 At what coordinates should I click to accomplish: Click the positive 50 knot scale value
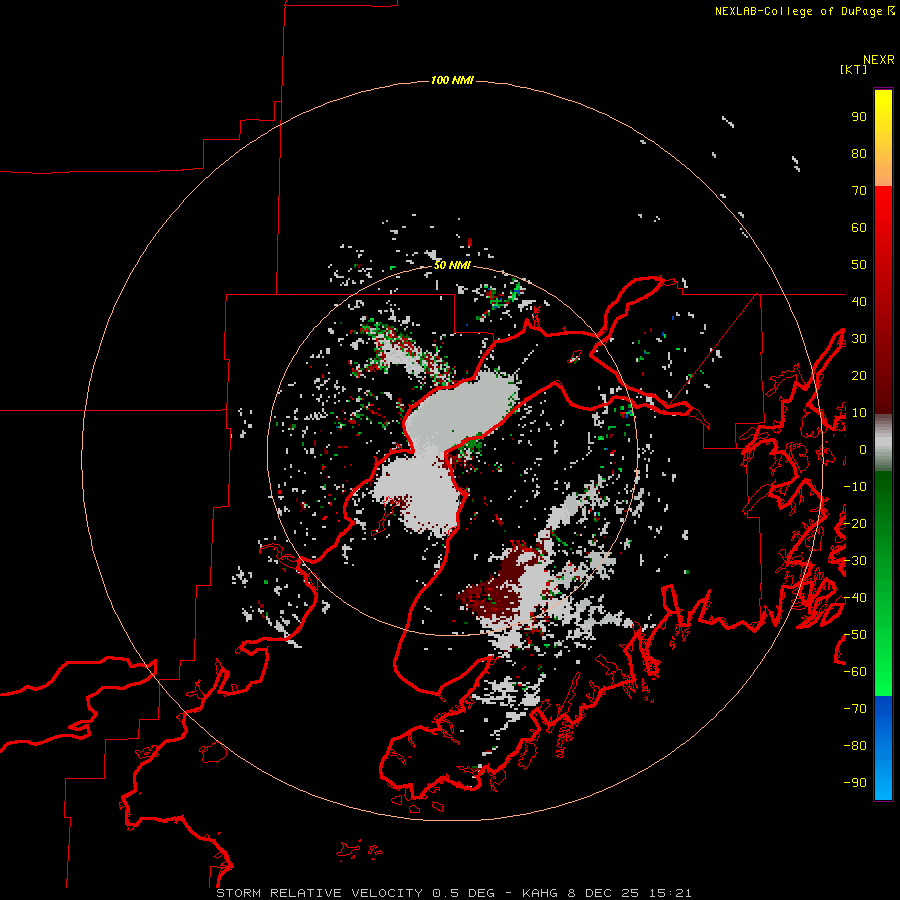click(x=859, y=265)
